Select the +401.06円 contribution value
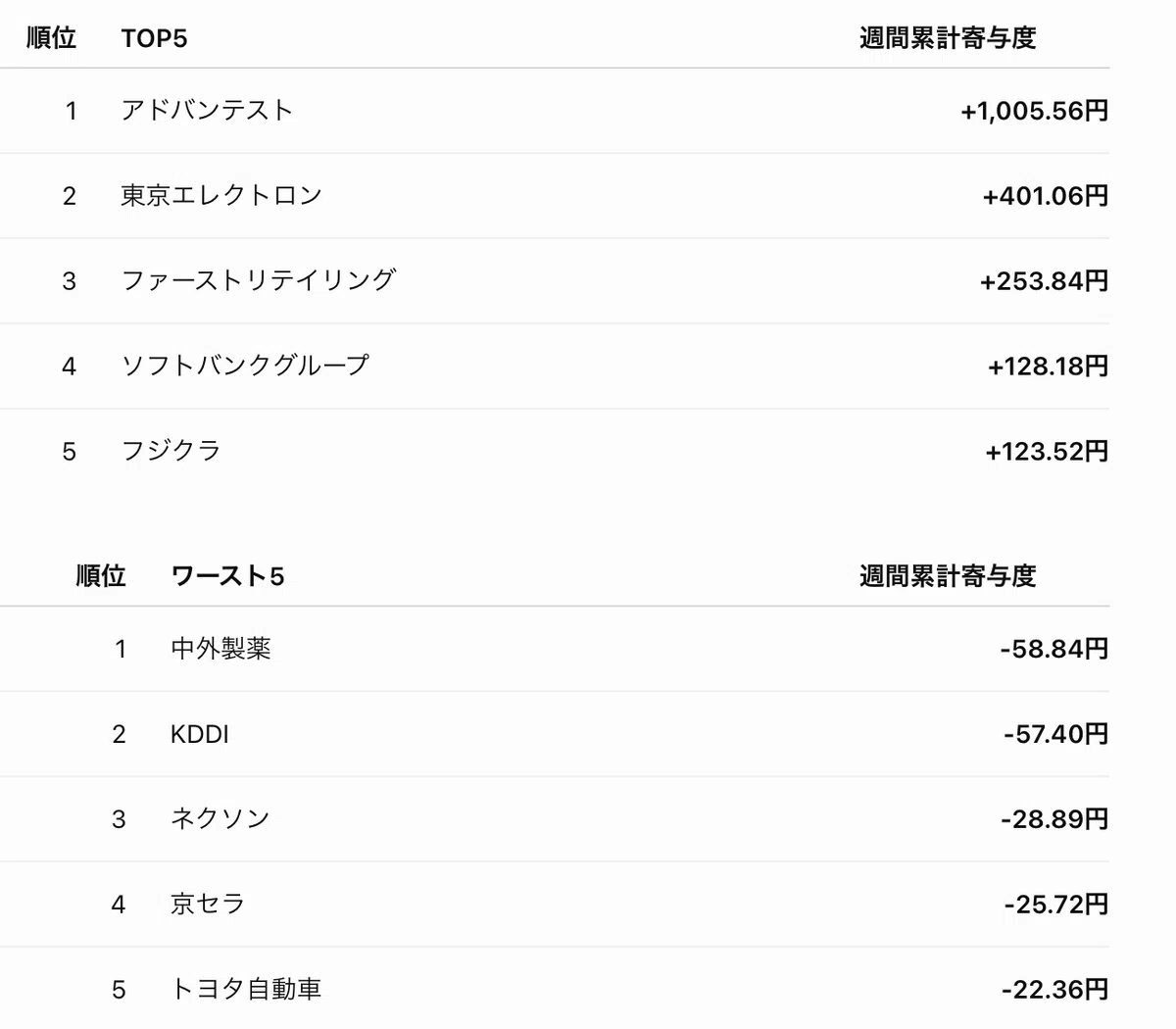 coord(1046,196)
